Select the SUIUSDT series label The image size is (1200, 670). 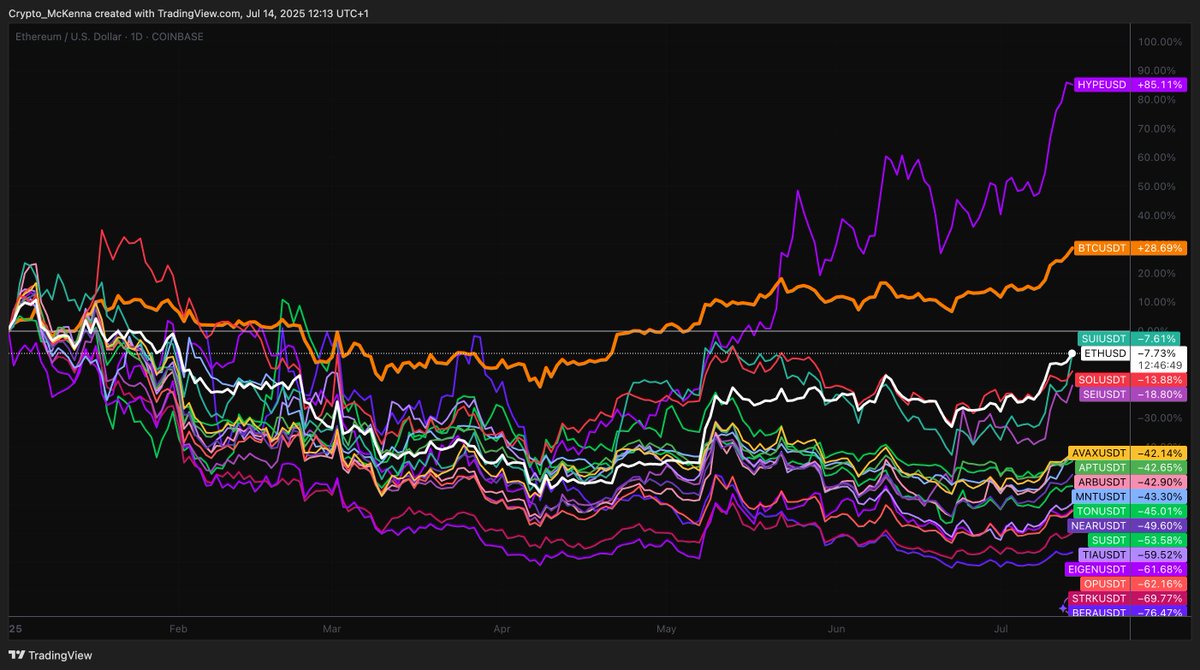[1104, 338]
